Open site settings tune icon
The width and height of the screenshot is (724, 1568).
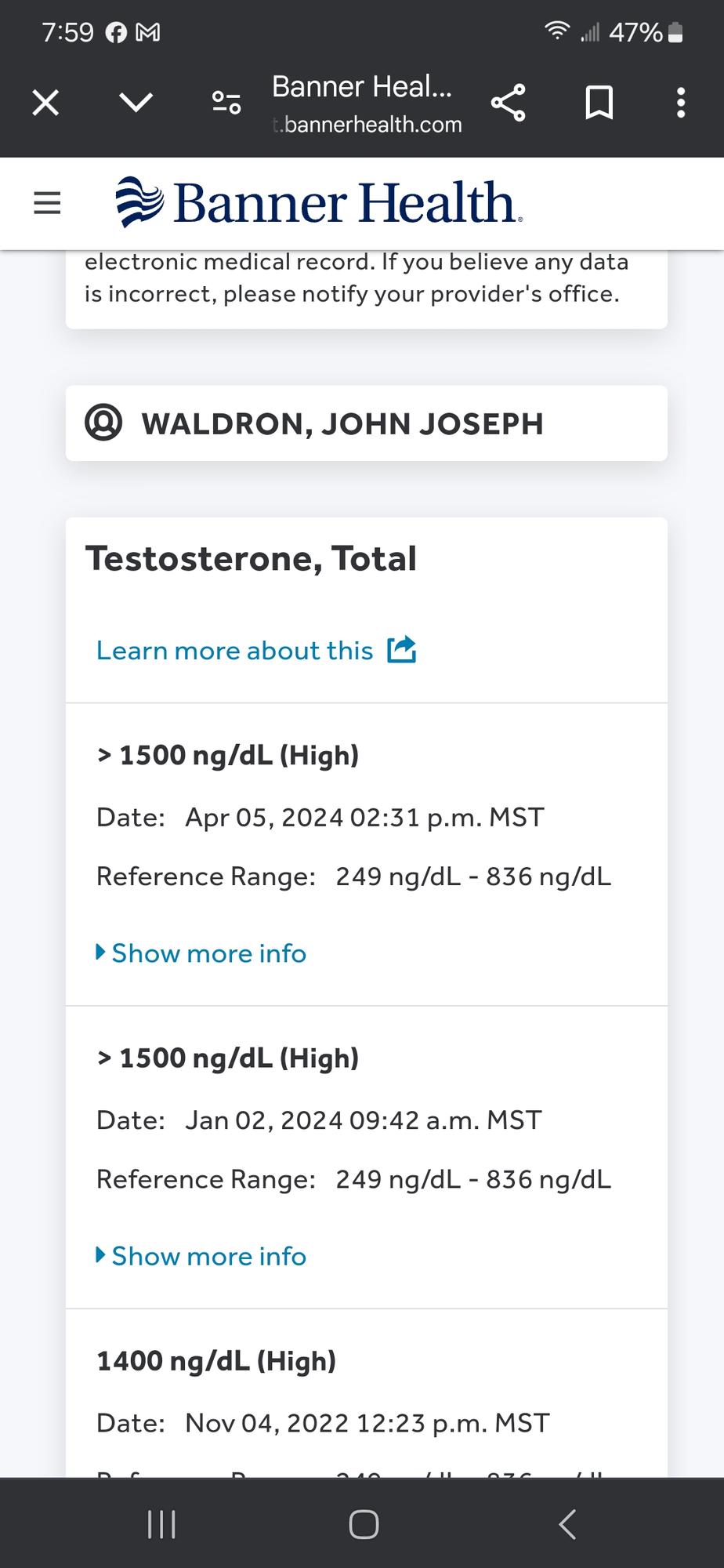tap(226, 103)
